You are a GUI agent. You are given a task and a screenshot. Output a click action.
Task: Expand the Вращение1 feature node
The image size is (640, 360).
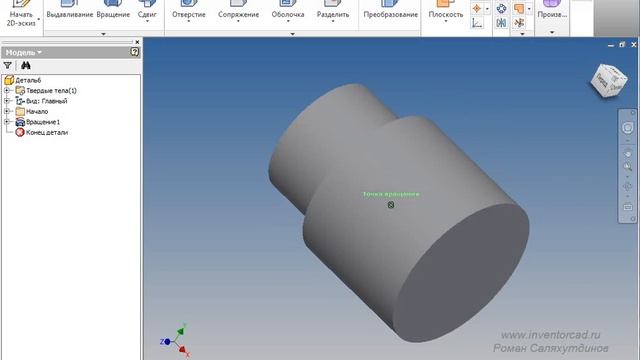point(7,122)
